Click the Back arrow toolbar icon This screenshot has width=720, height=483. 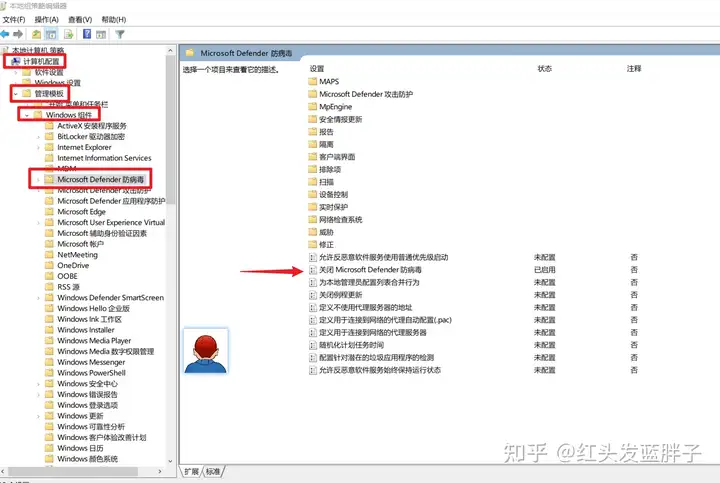click(5, 34)
